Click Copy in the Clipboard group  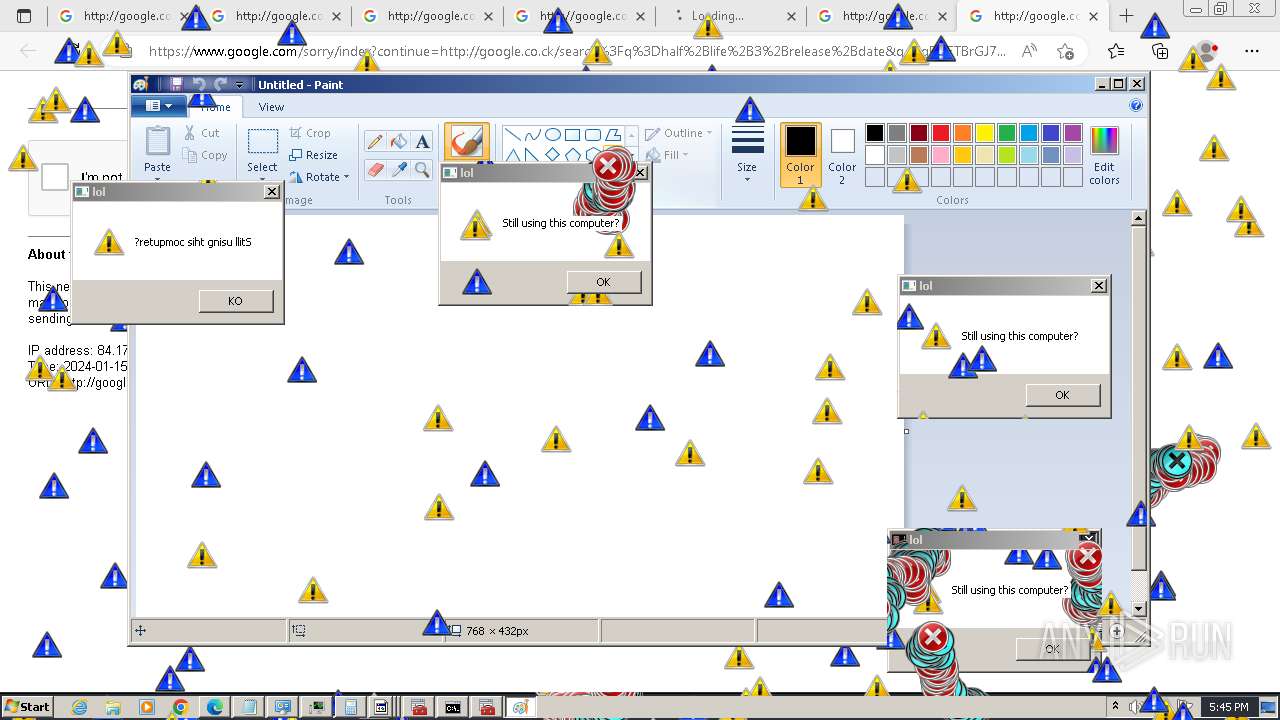pos(205,155)
